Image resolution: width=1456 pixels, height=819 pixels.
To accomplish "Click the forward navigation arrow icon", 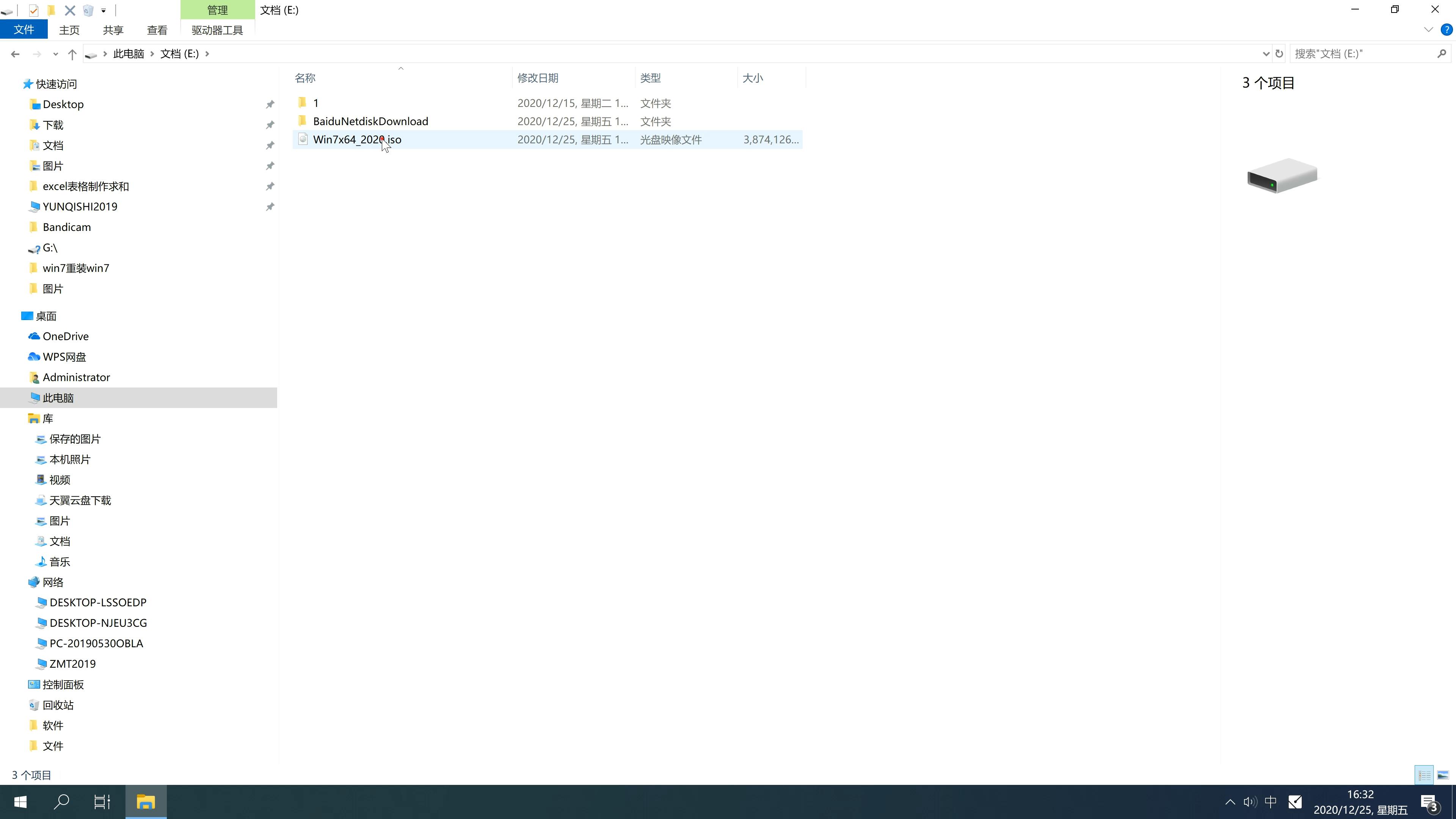I will pyautogui.click(x=36, y=53).
